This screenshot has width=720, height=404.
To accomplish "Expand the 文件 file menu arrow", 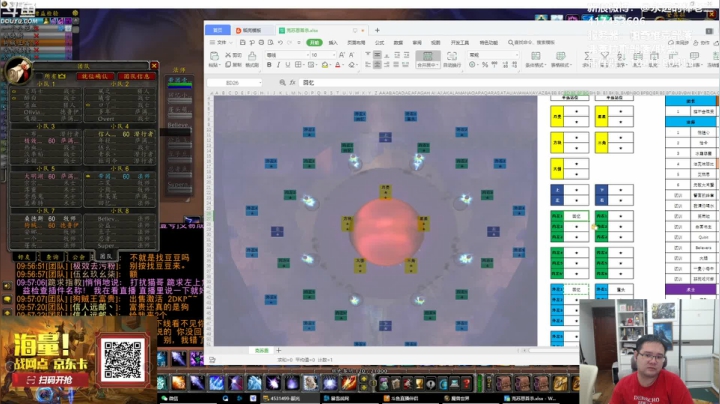I will click(230, 42).
